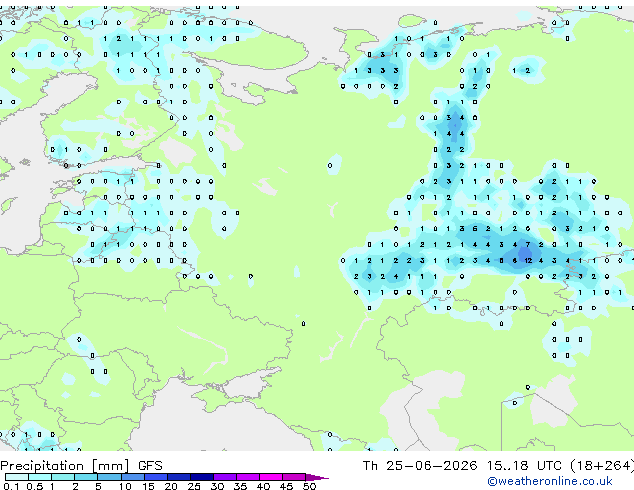
Task: Click the legend scale label '0.1'
Action: pyautogui.click(x=11, y=486)
